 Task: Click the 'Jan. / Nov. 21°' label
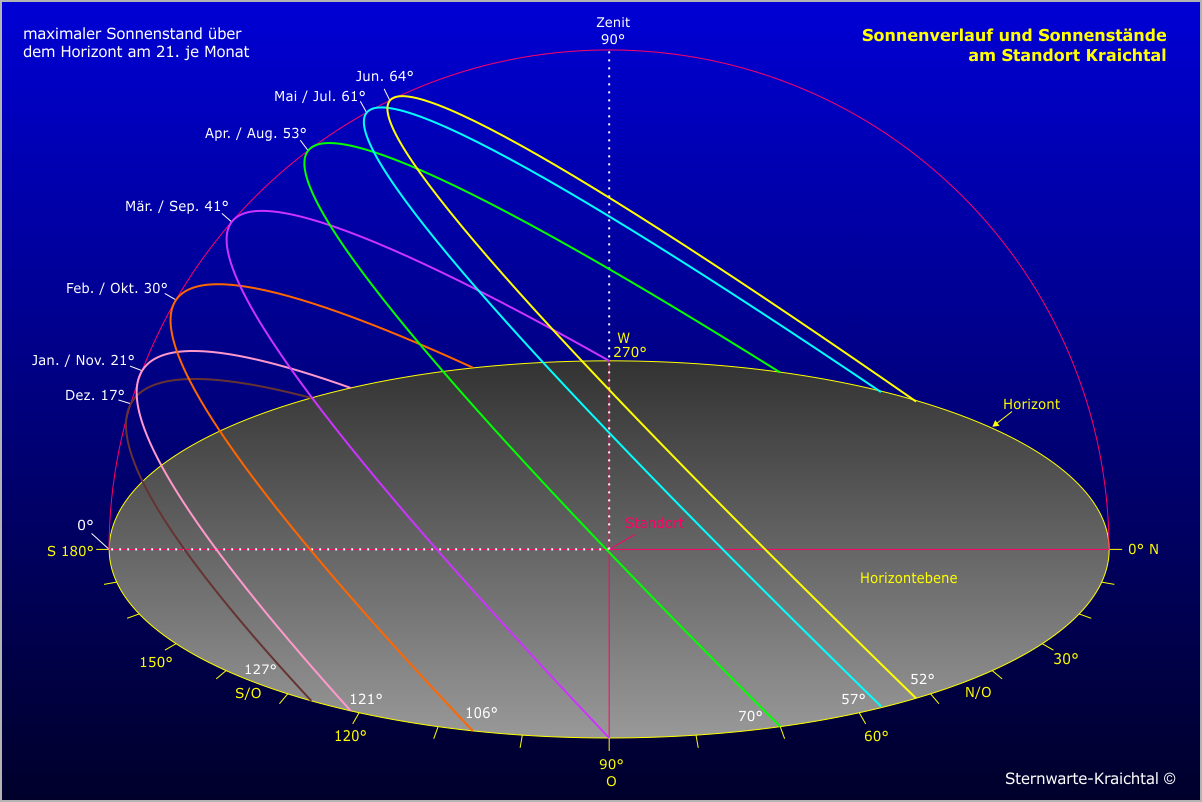click(83, 361)
